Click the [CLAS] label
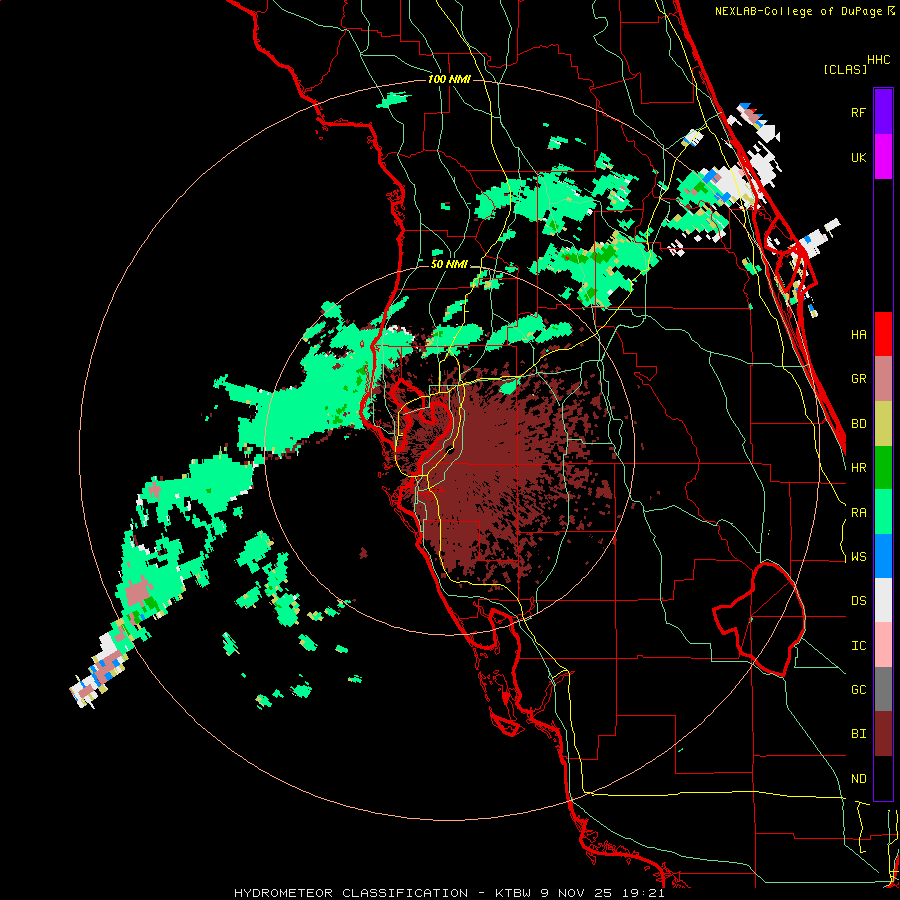900x900 pixels. 845,69
